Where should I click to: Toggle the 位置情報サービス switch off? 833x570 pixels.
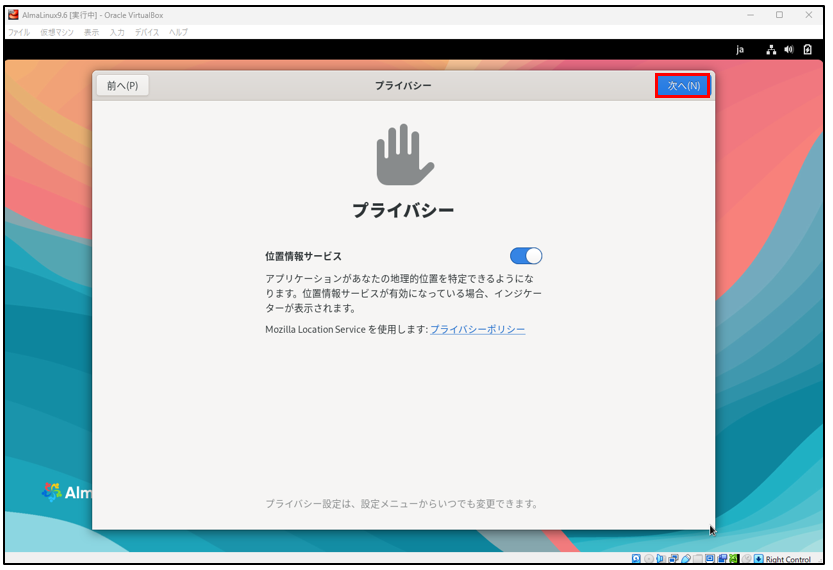526,256
